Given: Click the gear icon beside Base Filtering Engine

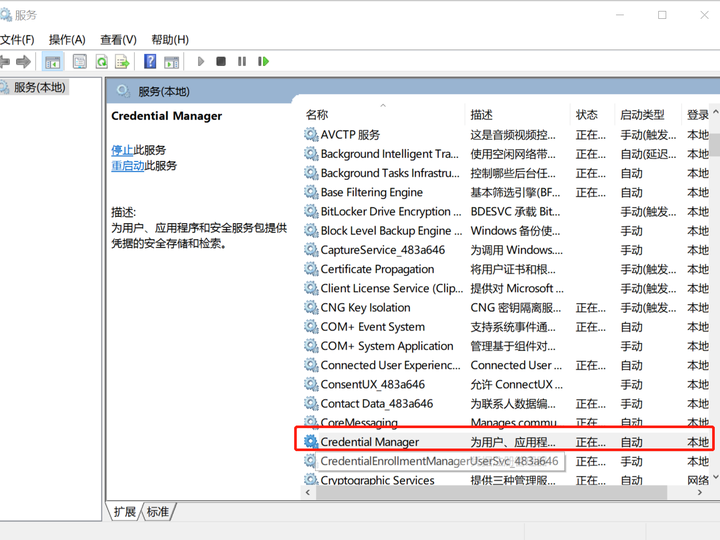Looking at the screenshot, I should click(311, 192).
